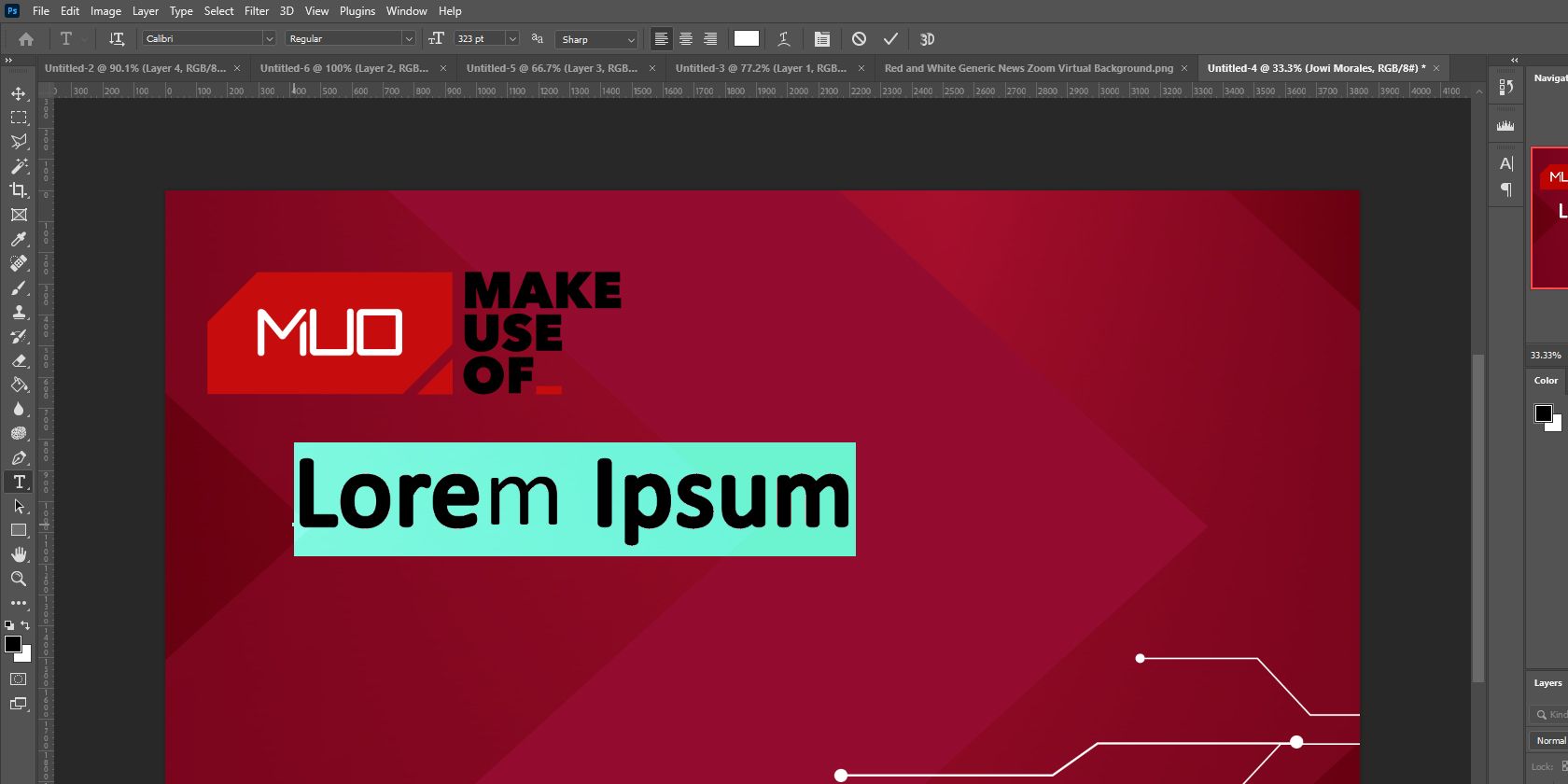1568x784 pixels.
Task: Switch to Red and White Generic News tab
Action: pyautogui.click(x=1029, y=68)
